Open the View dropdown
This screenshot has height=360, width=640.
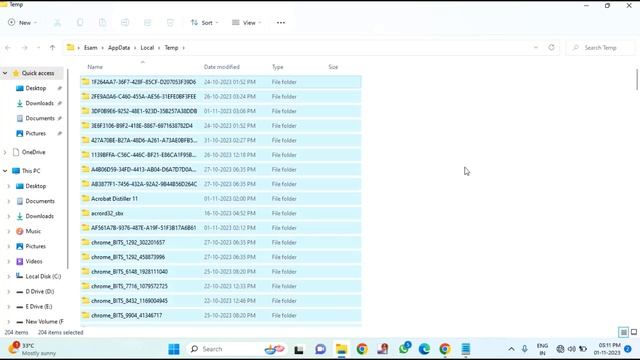247,23
